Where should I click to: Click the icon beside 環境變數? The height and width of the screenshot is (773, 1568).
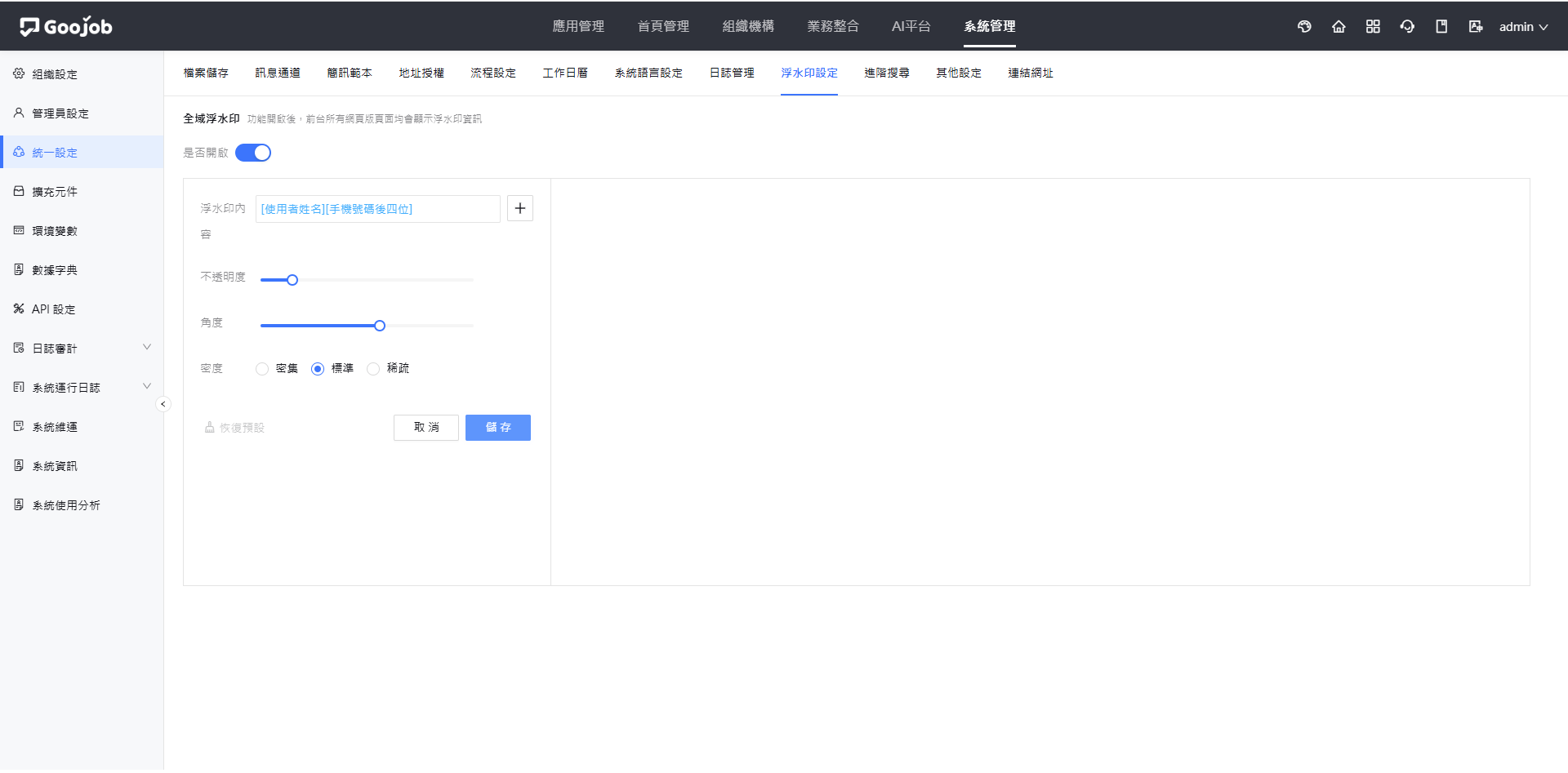[19, 230]
